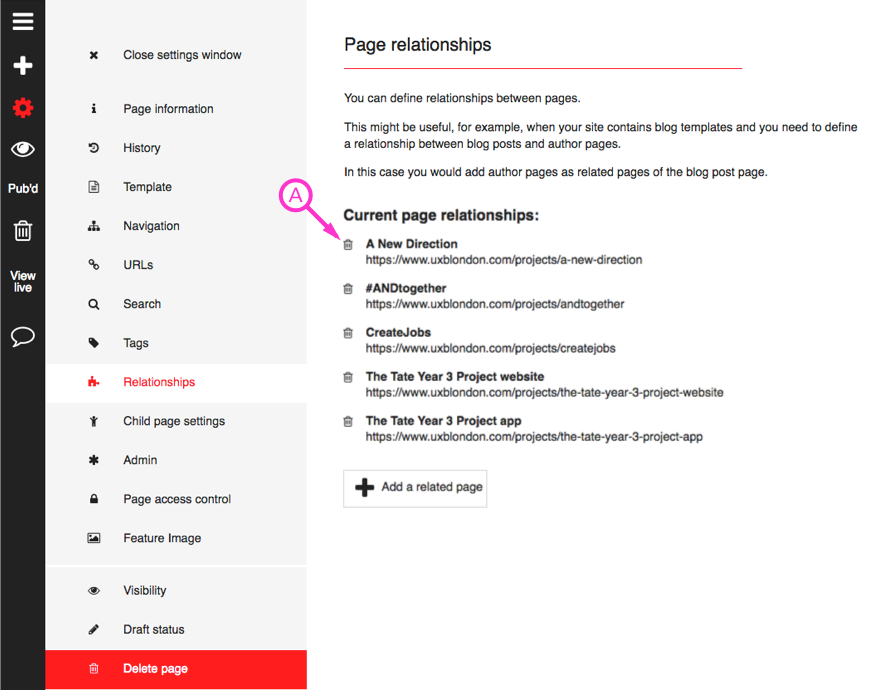Click the Navigation sitemap icon

pos(94,226)
